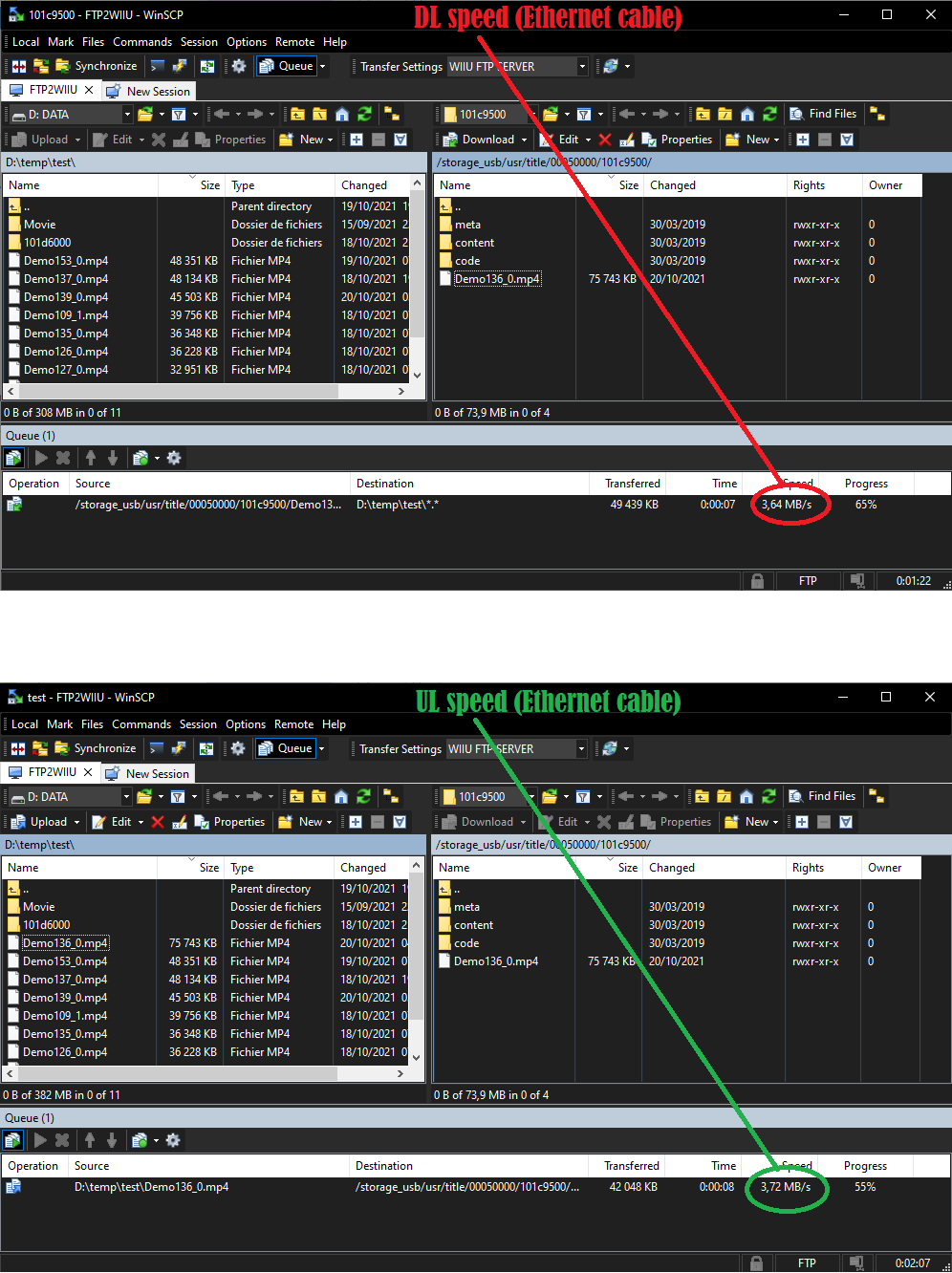Click 55% progress cell in test window queue

coord(865,1187)
